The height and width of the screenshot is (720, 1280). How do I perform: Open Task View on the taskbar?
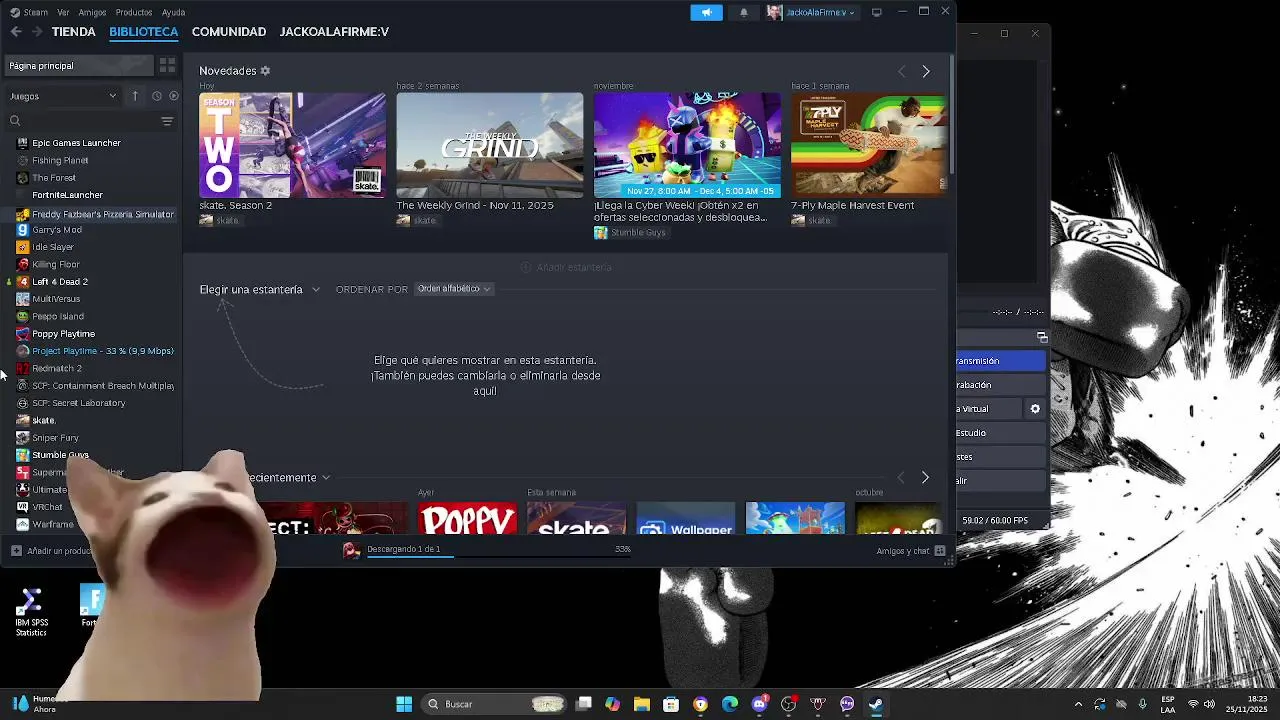pyautogui.click(x=585, y=704)
